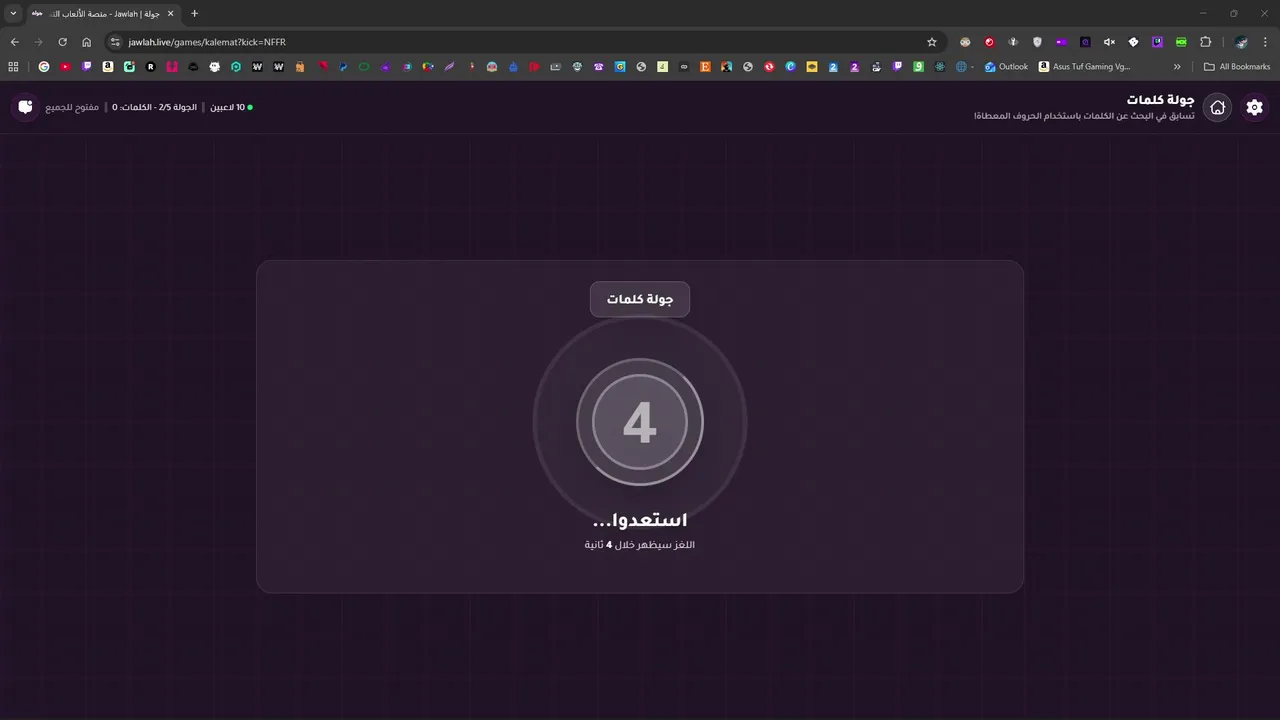Expand the hidden bookmarks chevron
This screenshot has height=720, width=1280.
1177,67
